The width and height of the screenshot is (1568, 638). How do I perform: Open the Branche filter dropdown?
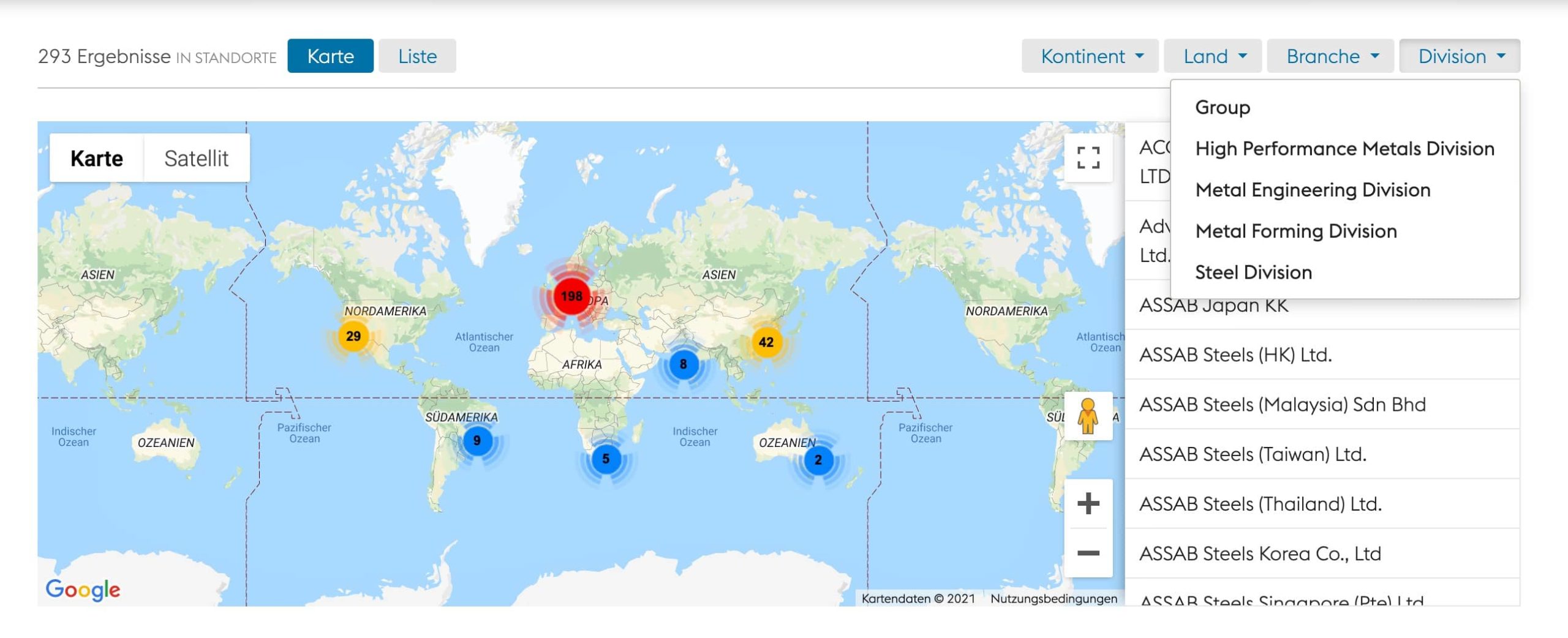1330,56
